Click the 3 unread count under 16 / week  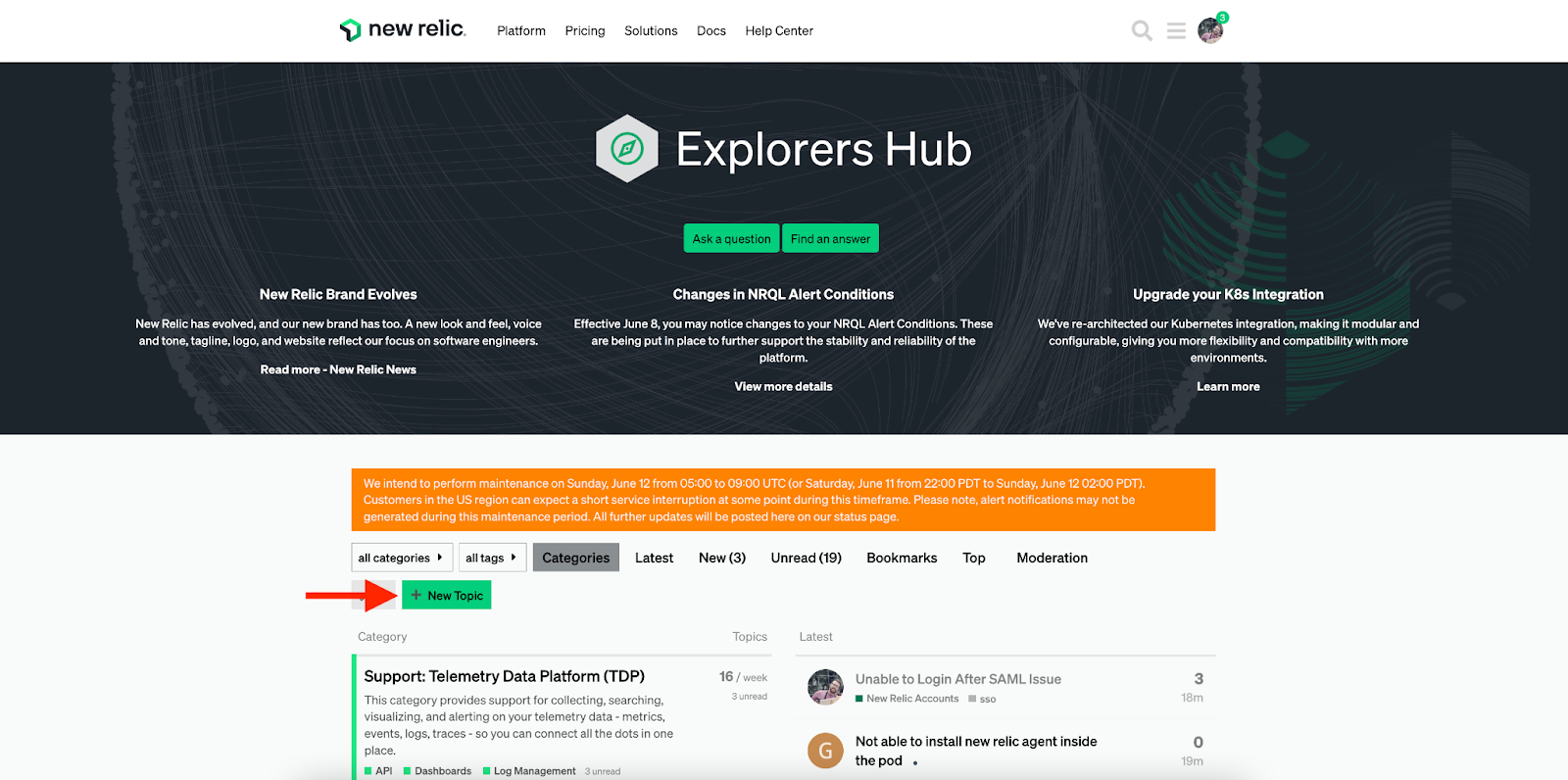click(x=749, y=697)
